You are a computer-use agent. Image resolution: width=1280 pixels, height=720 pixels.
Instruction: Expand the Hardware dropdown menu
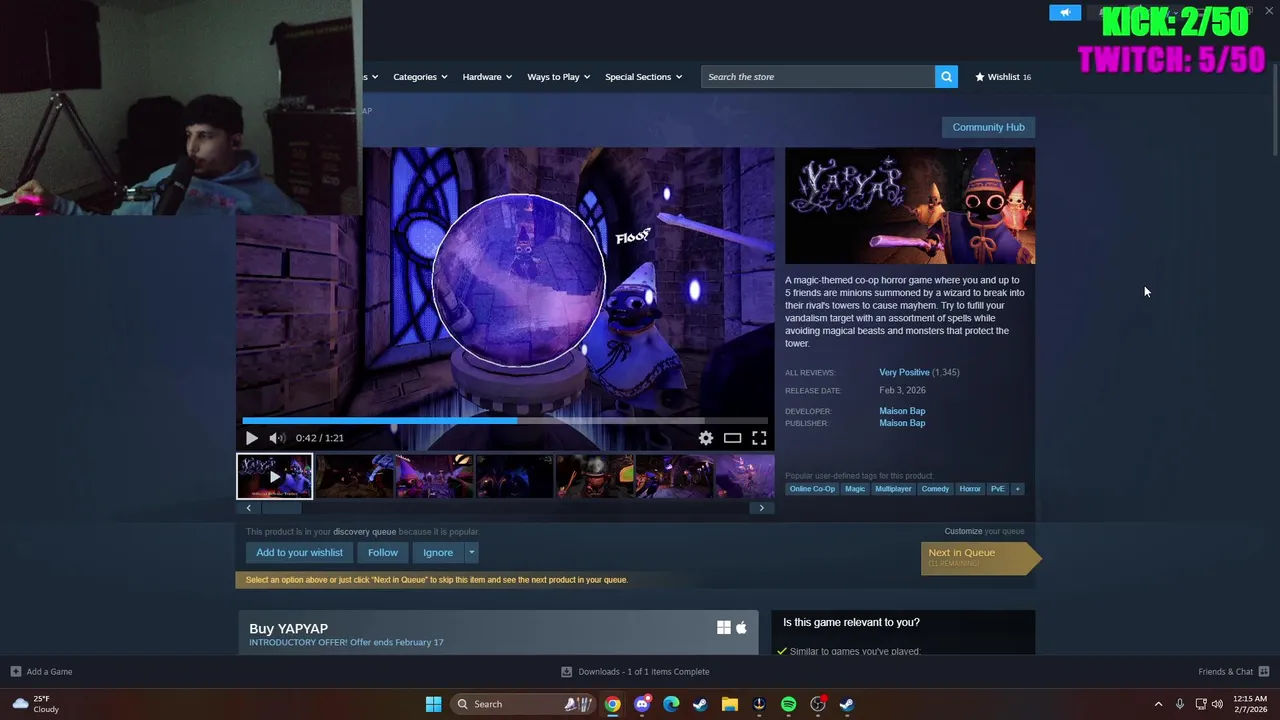(487, 77)
